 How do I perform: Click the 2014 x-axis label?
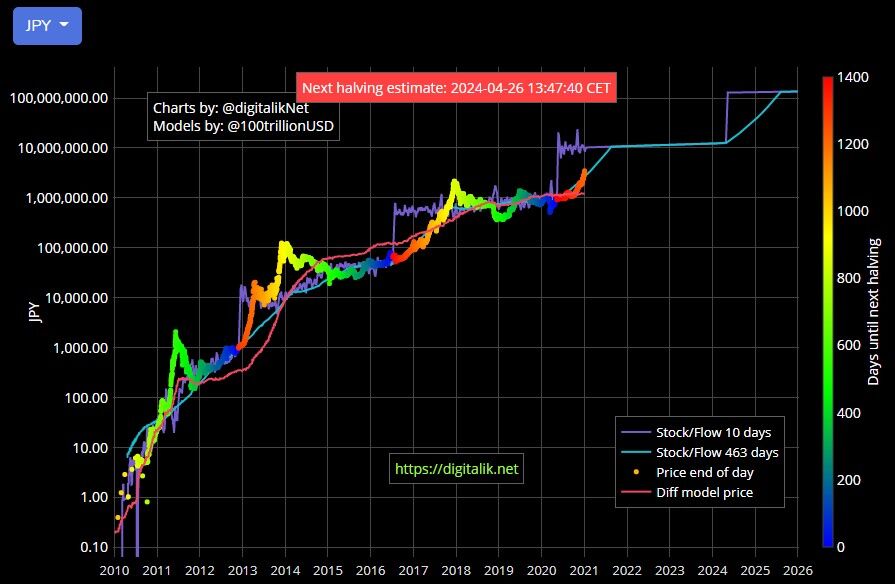click(x=285, y=570)
